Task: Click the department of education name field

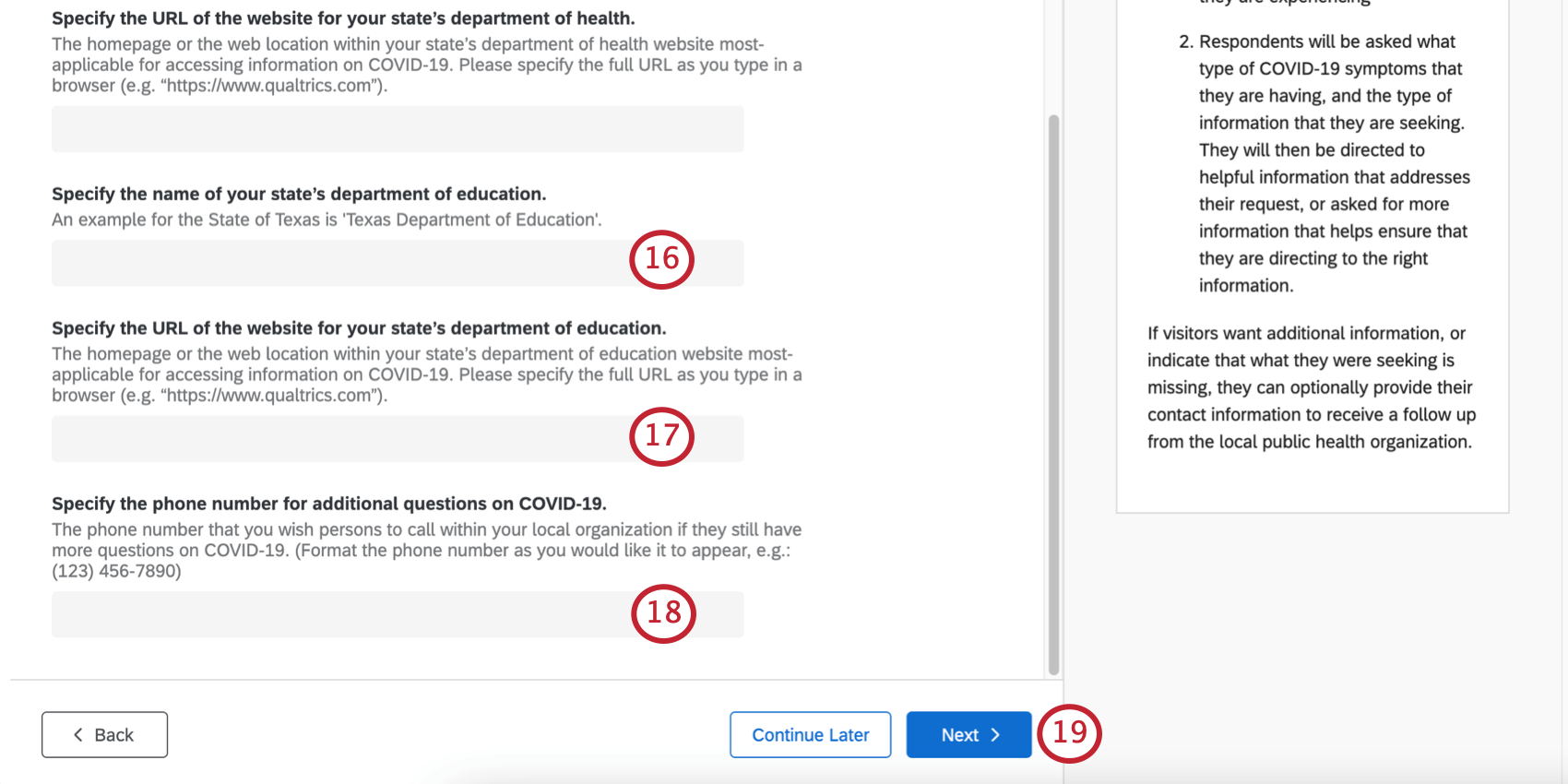Action: pos(332,264)
